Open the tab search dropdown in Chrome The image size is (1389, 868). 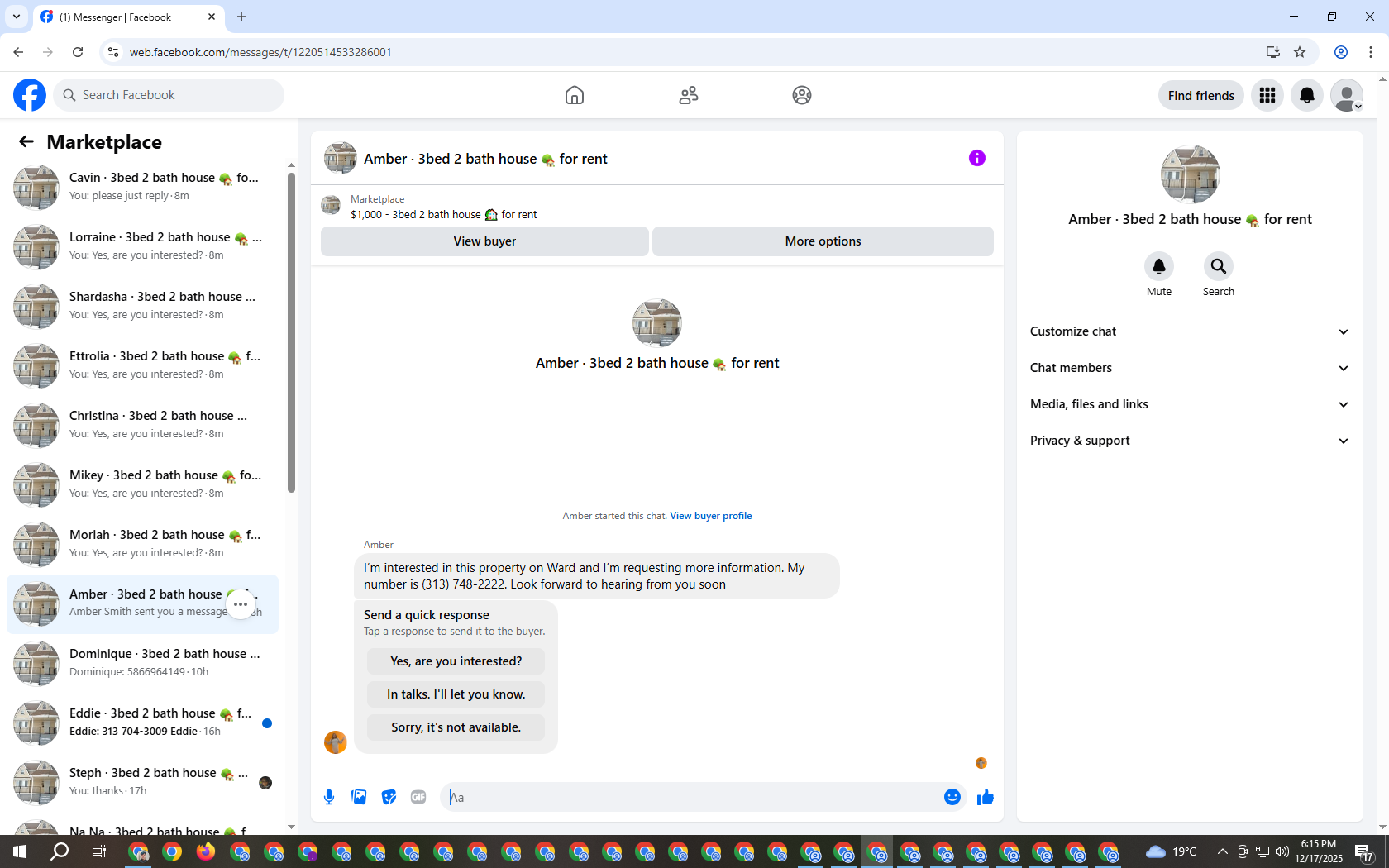17,17
